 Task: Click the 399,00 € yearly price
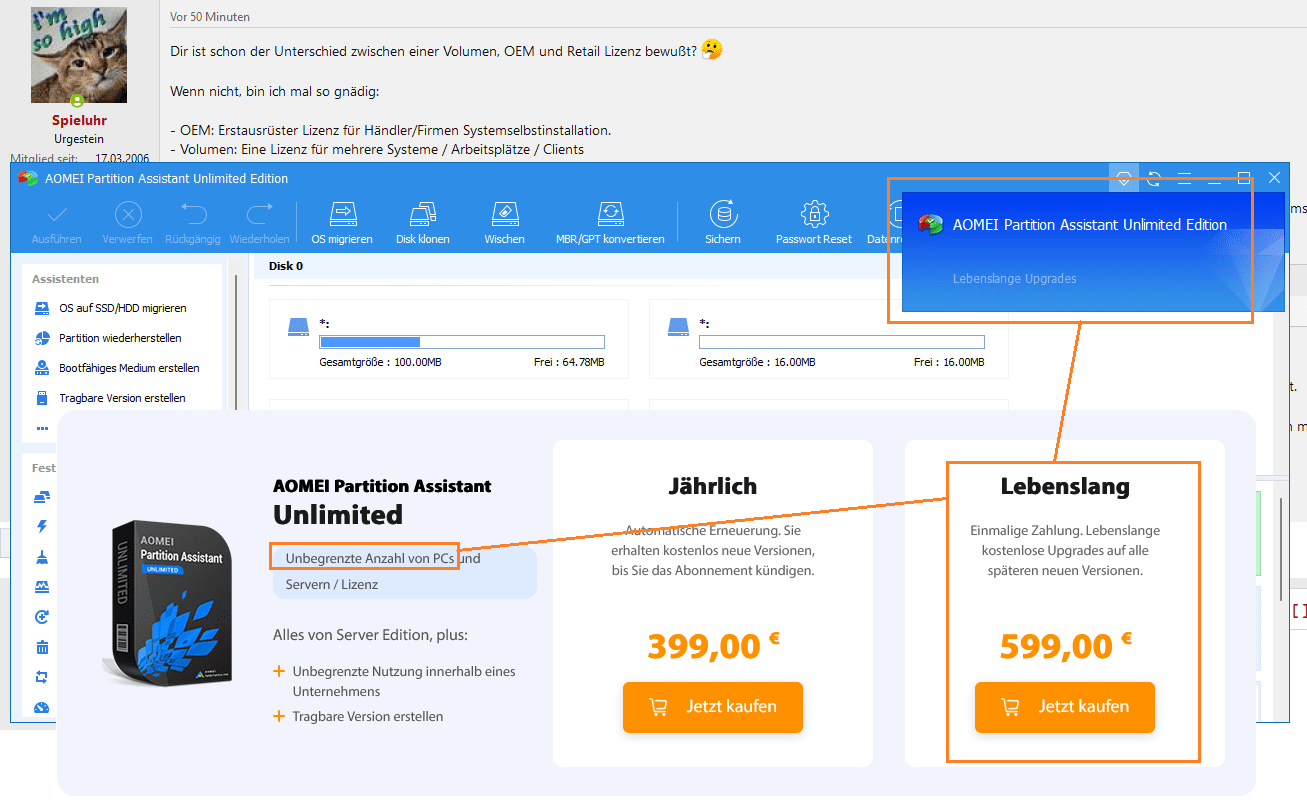click(x=713, y=646)
